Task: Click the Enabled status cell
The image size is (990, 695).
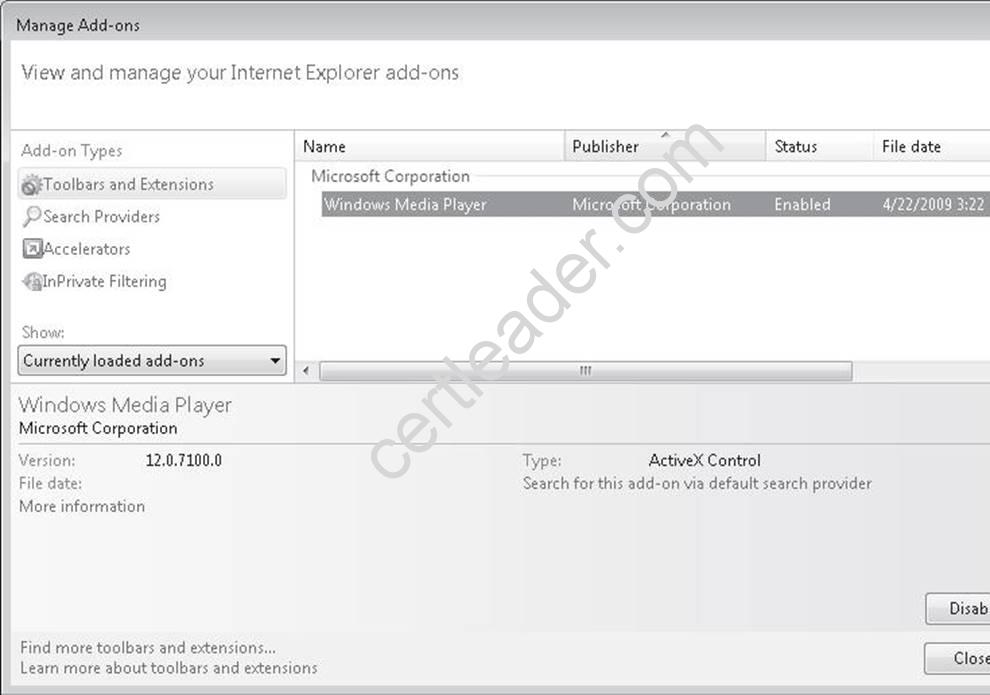Action: click(x=802, y=205)
